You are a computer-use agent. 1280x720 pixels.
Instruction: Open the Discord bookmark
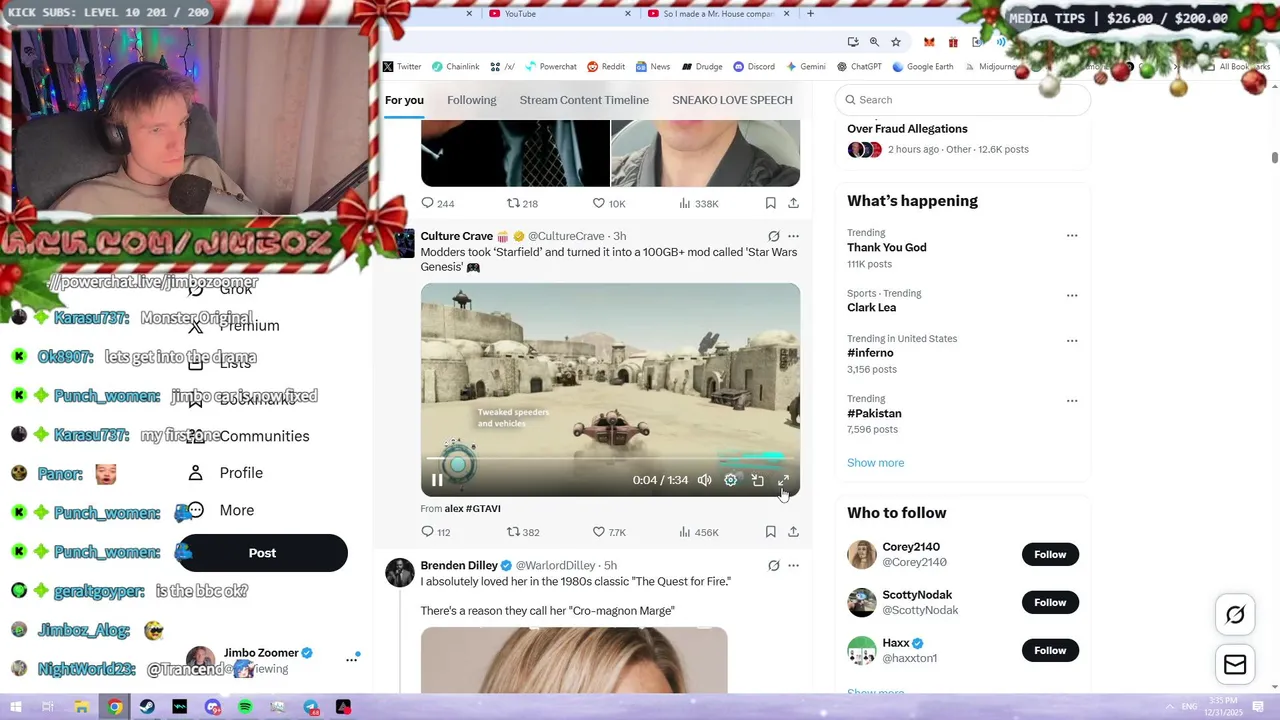(754, 67)
